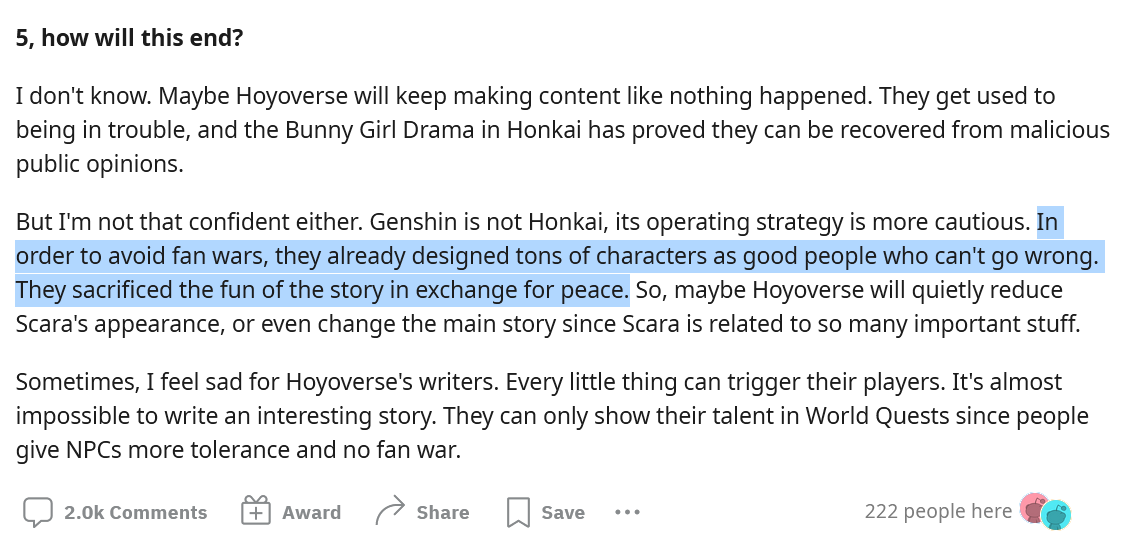Click the "222 people here" indicator
Image resolution: width=1125 pixels, height=547 pixels.
937,511
